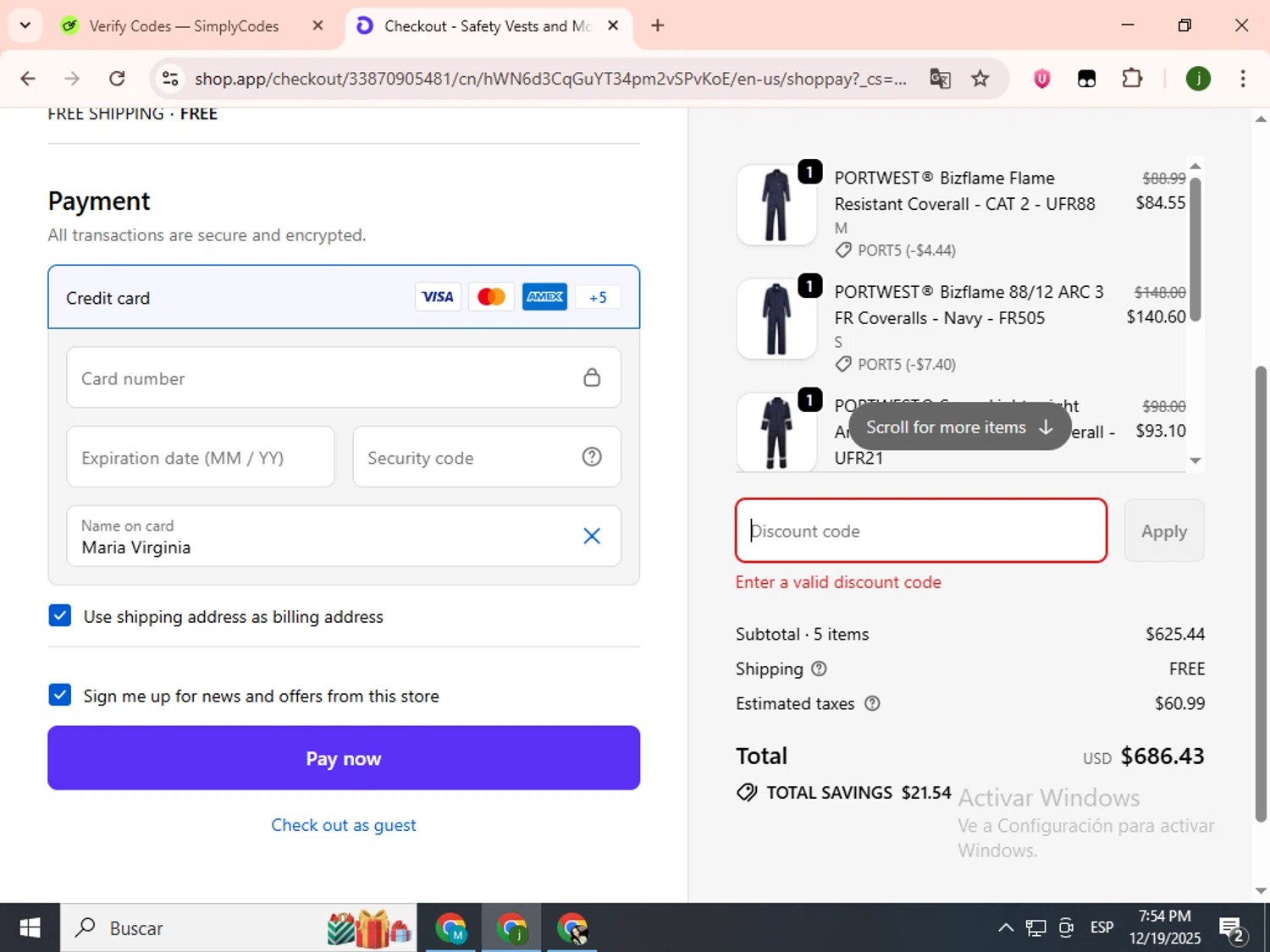Open the UFR88 coverall thumbnail
The height and width of the screenshot is (952, 1270).
(x=776, y=205)
